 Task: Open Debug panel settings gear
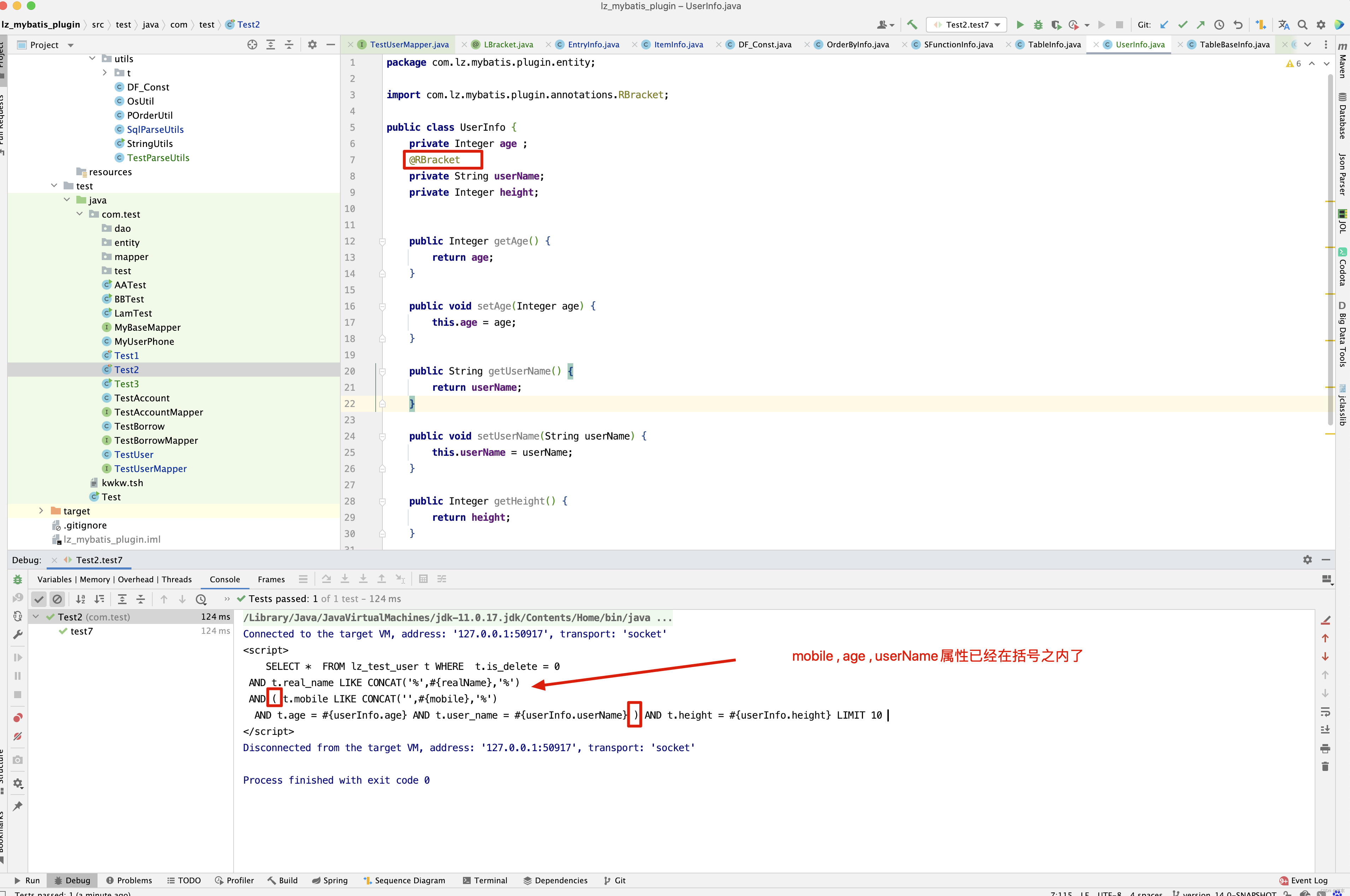click(1307, 559)
